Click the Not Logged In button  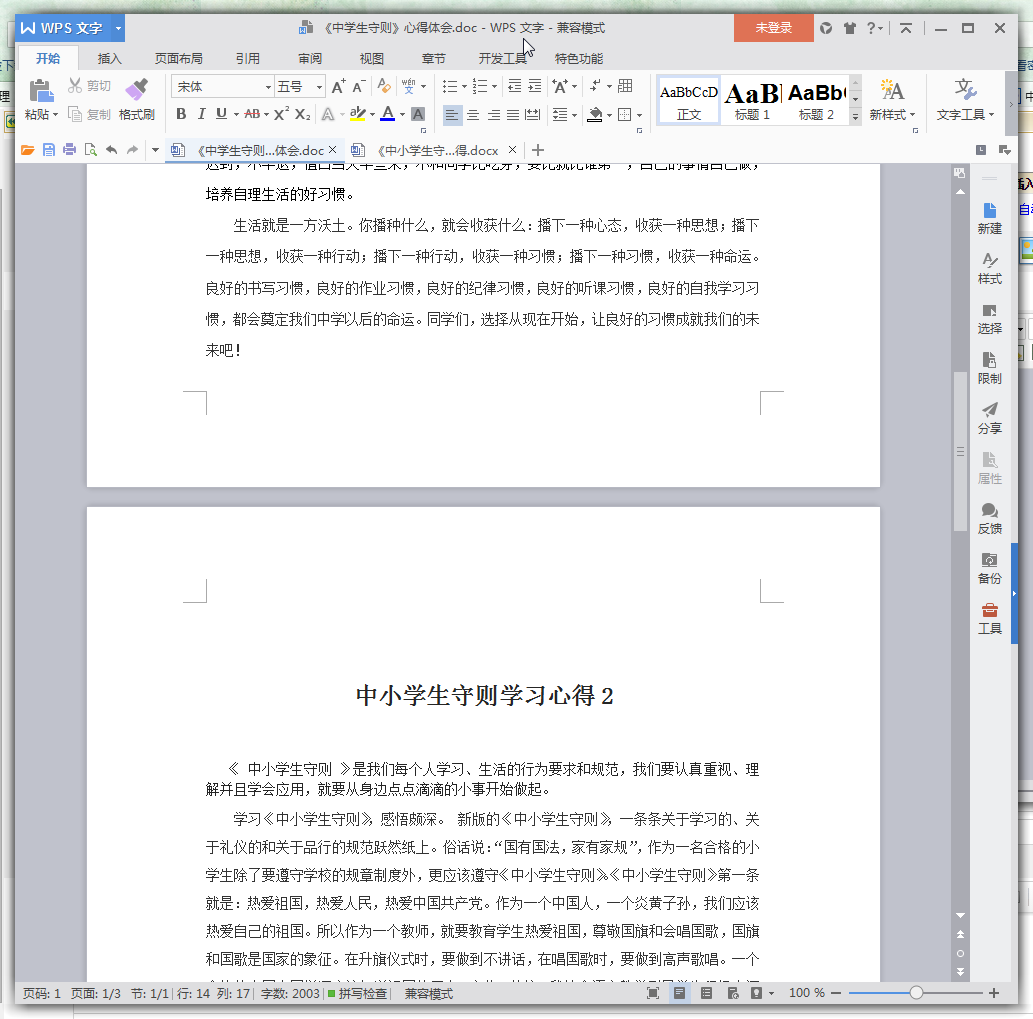[x=773, y=28]
